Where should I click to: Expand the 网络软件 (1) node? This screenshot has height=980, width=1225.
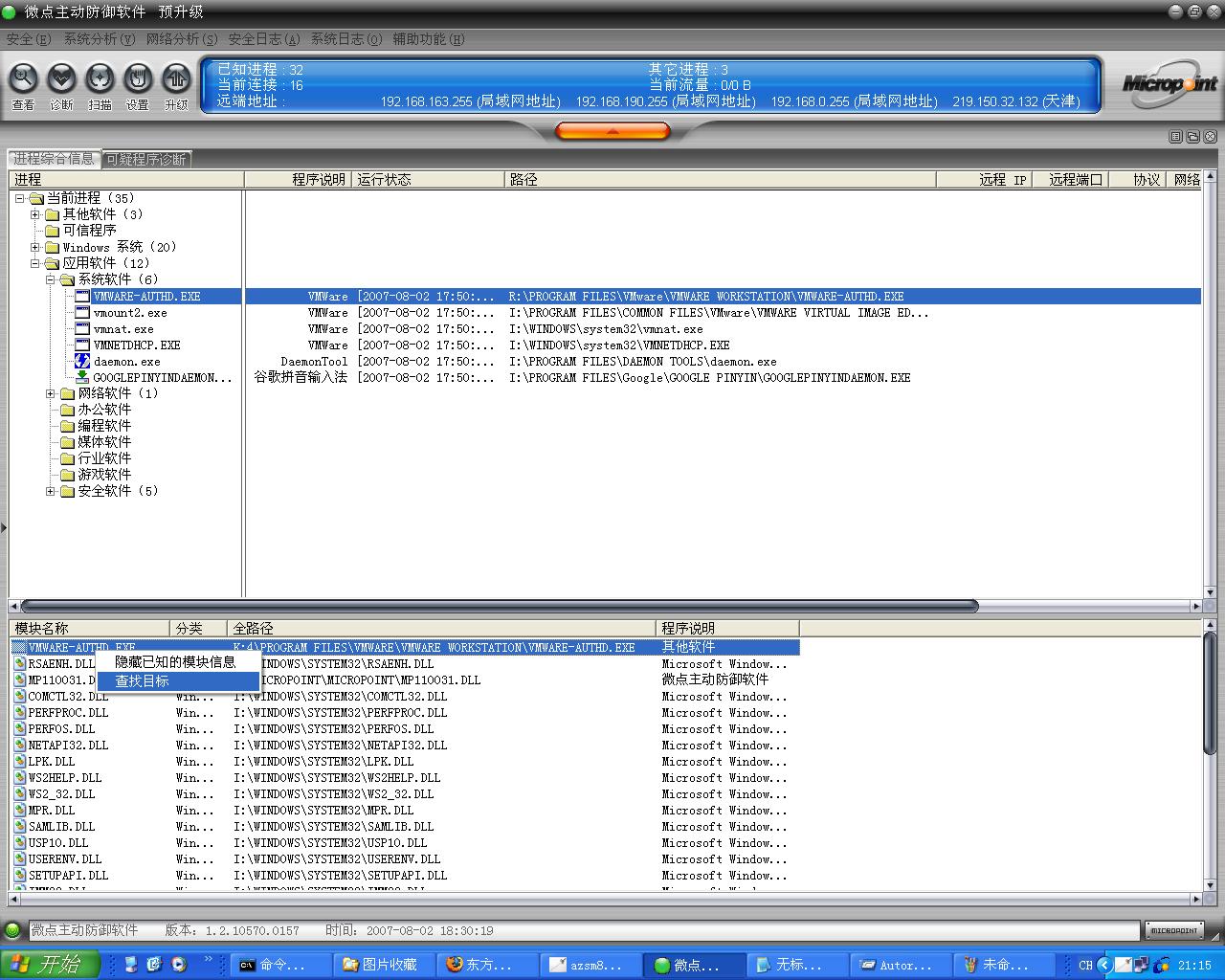tap(51, 393)
